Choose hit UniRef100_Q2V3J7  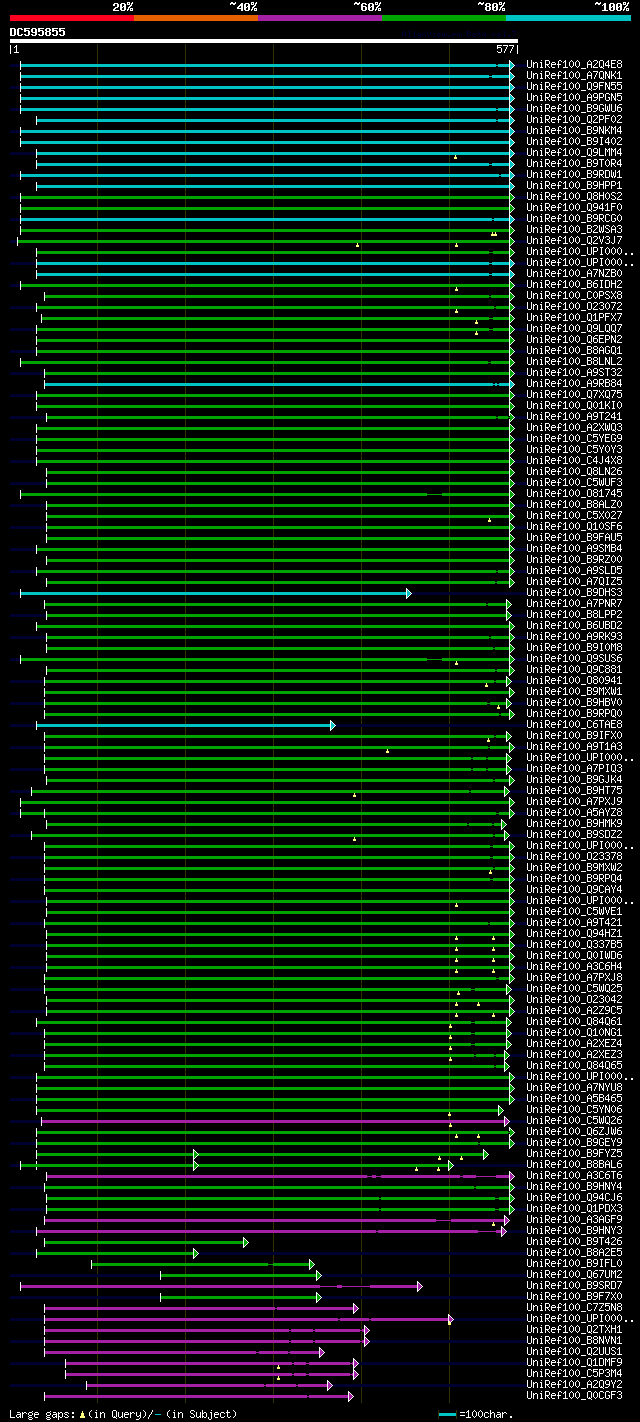(574, 240)
